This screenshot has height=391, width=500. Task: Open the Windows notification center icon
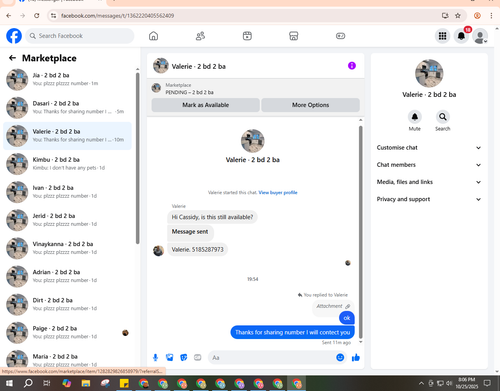[487, 383]
